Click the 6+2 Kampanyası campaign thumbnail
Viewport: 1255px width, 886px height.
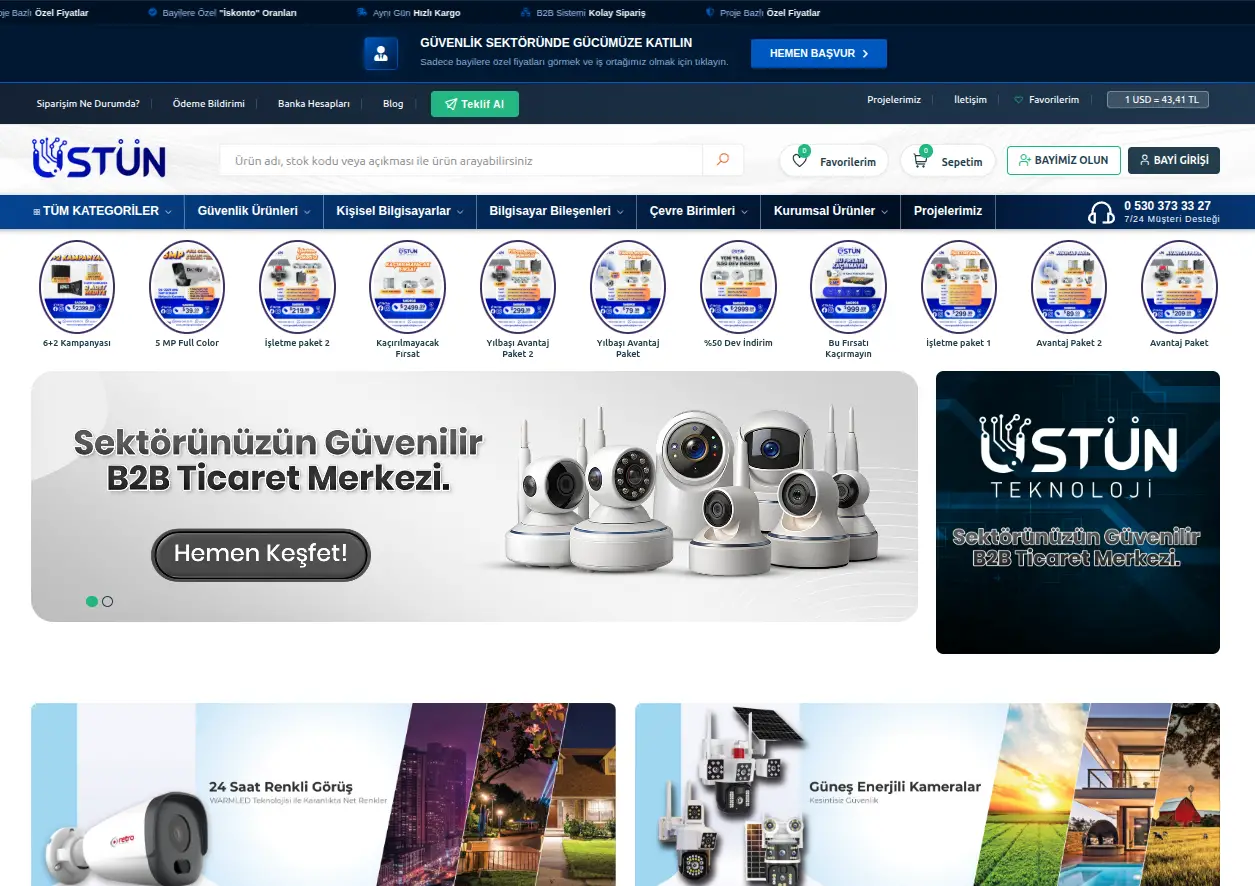(77, 286)
